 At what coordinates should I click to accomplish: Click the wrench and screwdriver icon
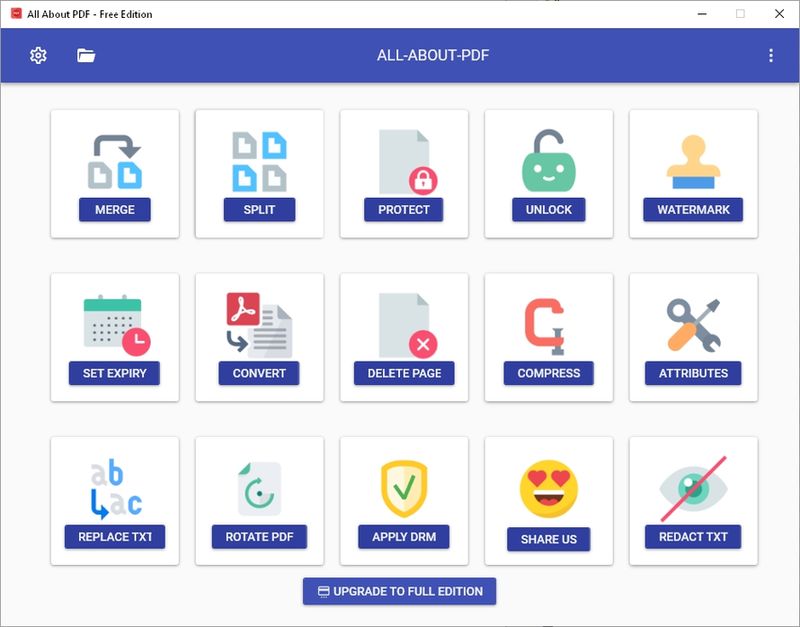pos(693,325)
